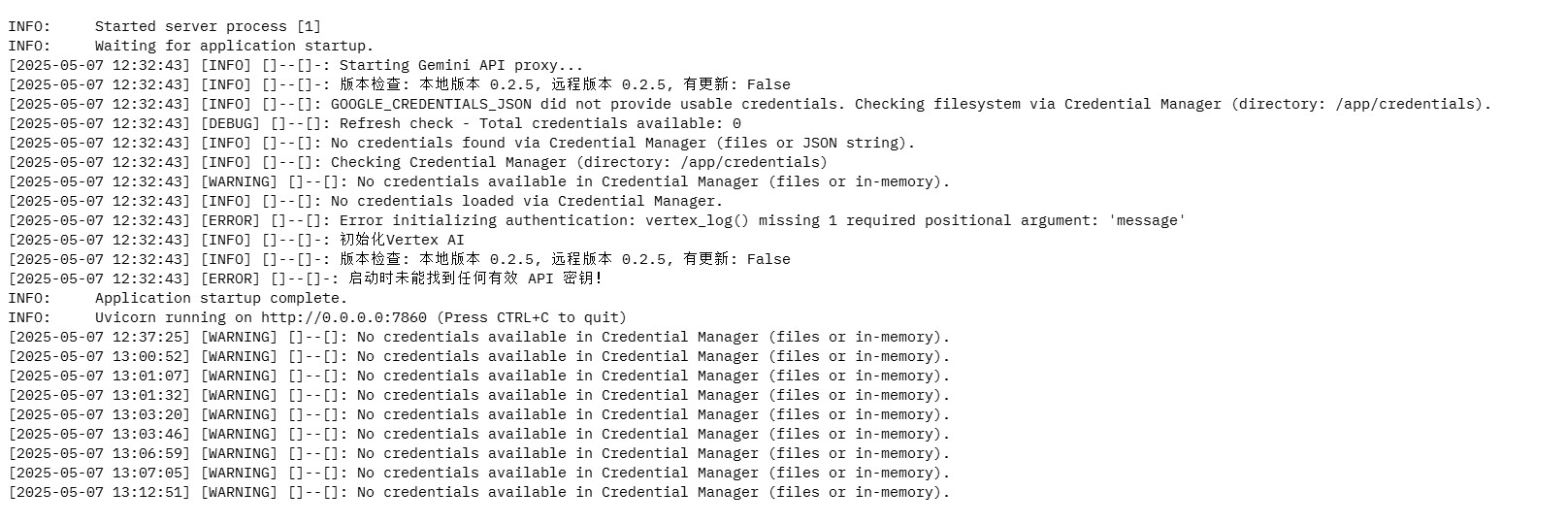Click the "No credentials loaded via Credential Manager." line
This screenshot has height=524, width=1568.
pos(527,201)
